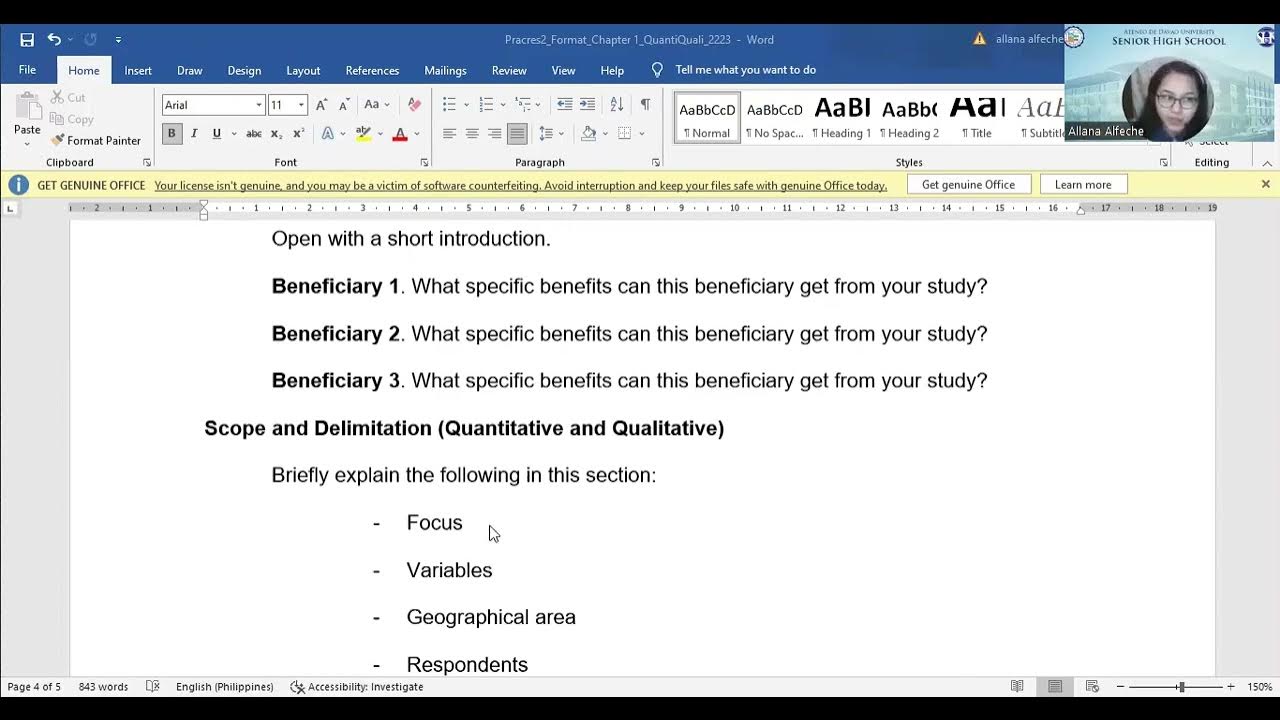1280x720 pixels.
Task: Apply subscript formatting
Action: point(277,134)
